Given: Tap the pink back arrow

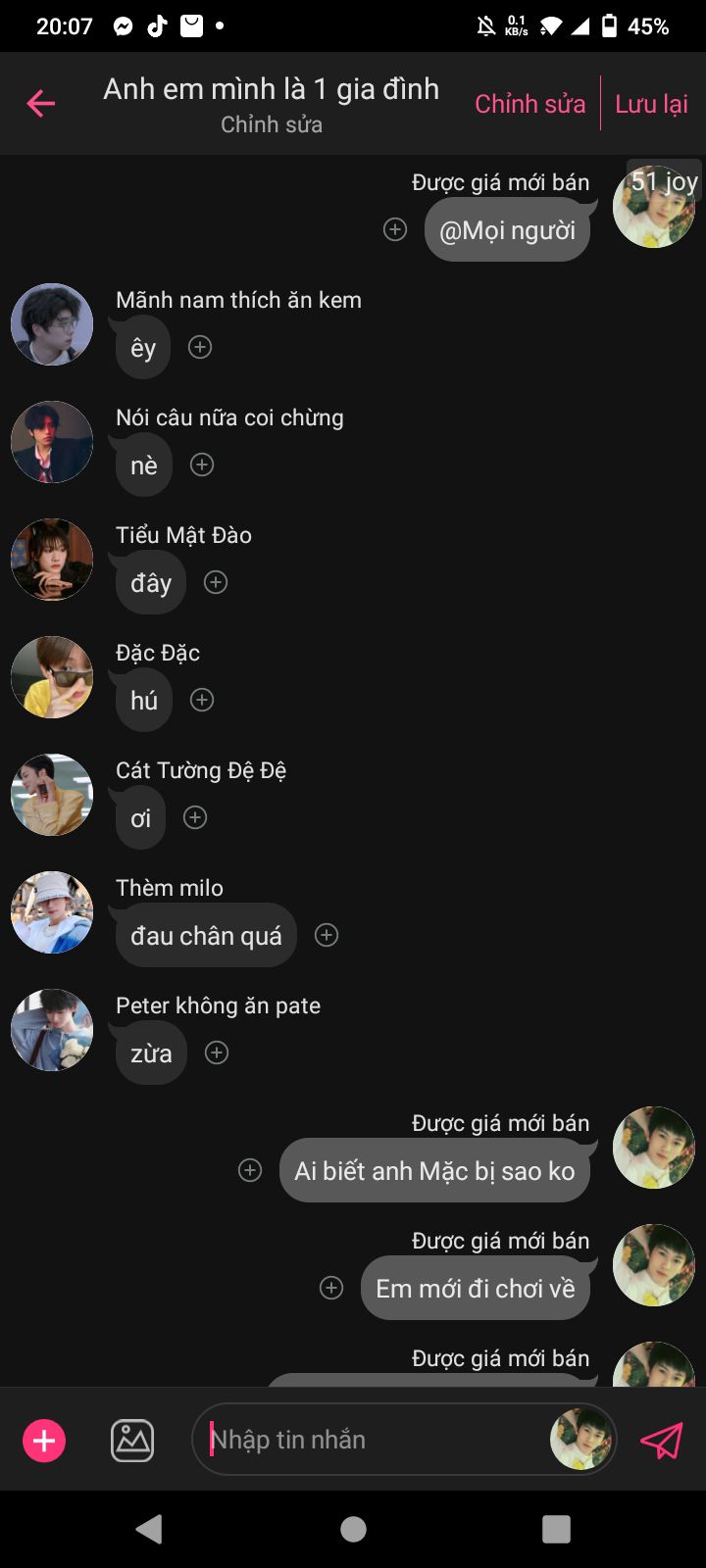Looking at the screenshot, I should click(x=41, y=103).
